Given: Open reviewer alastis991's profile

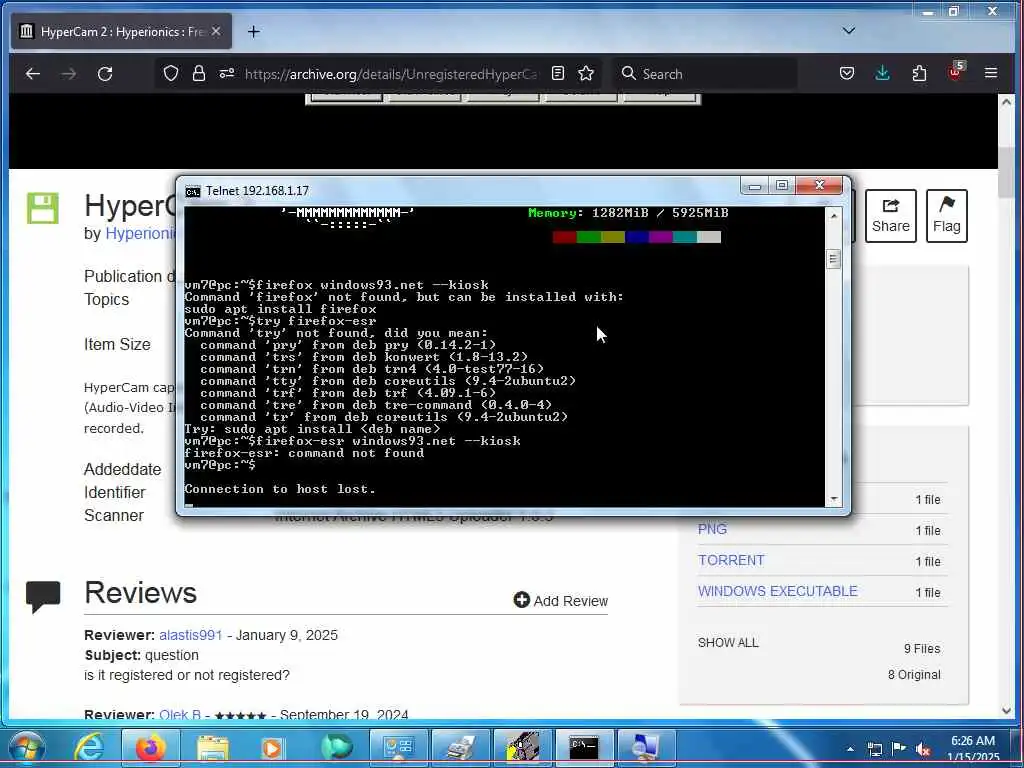Looking at the screenshot, I should [191, 635].
